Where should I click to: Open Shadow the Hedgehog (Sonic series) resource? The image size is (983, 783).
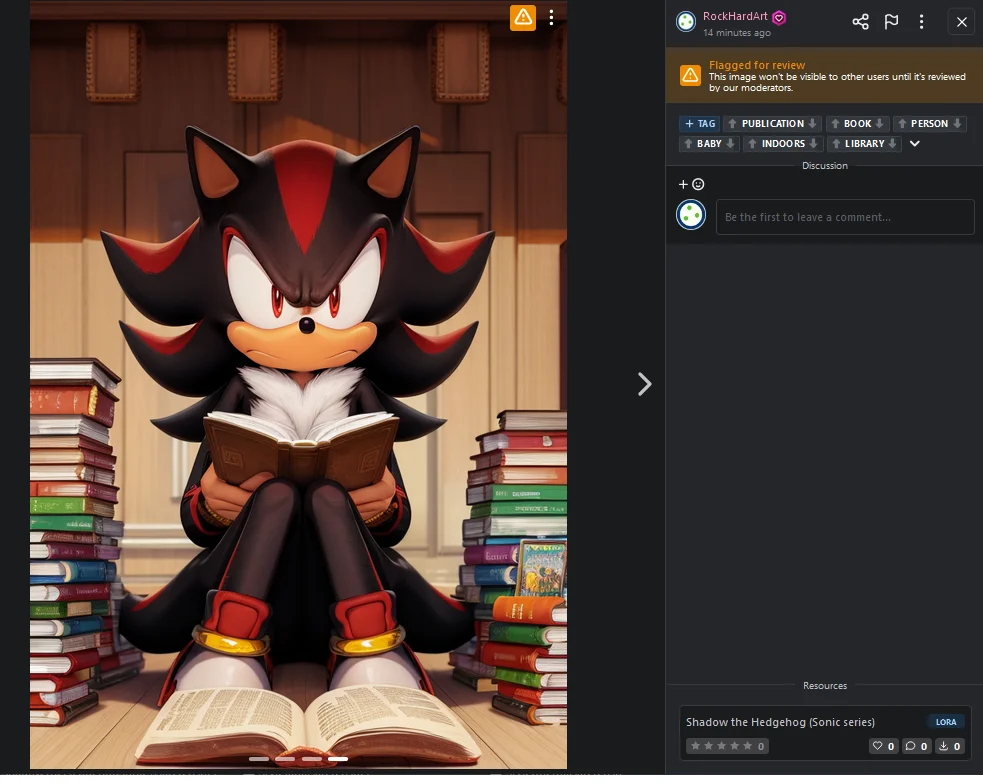[x=781, y=723]
